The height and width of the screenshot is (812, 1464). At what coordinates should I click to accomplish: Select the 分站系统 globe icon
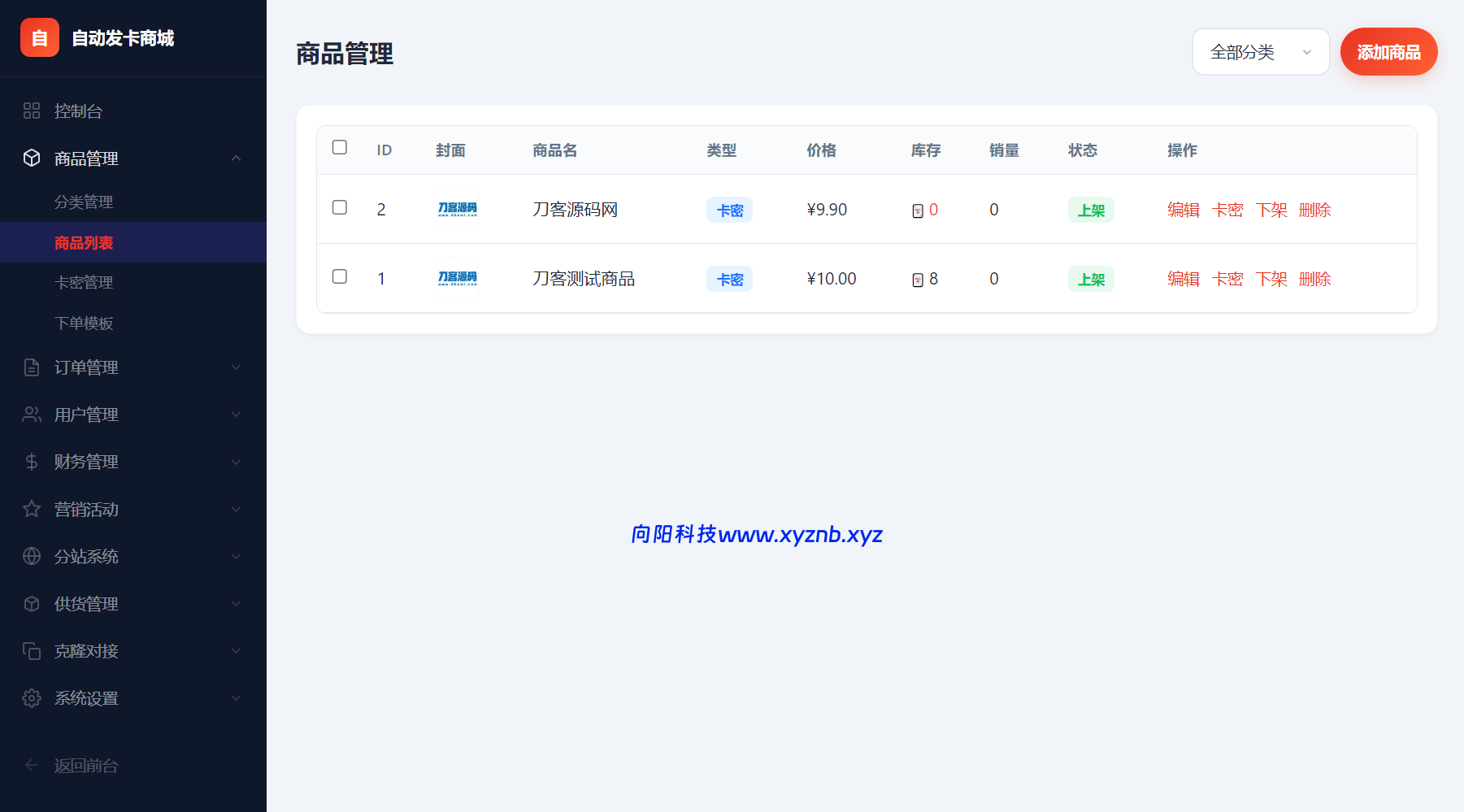coord(32,556)
